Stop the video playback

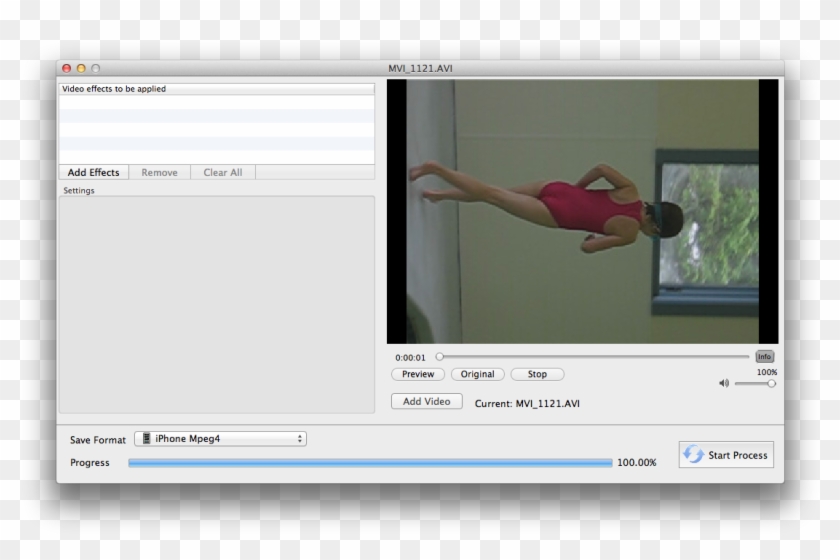pos(537,374)
